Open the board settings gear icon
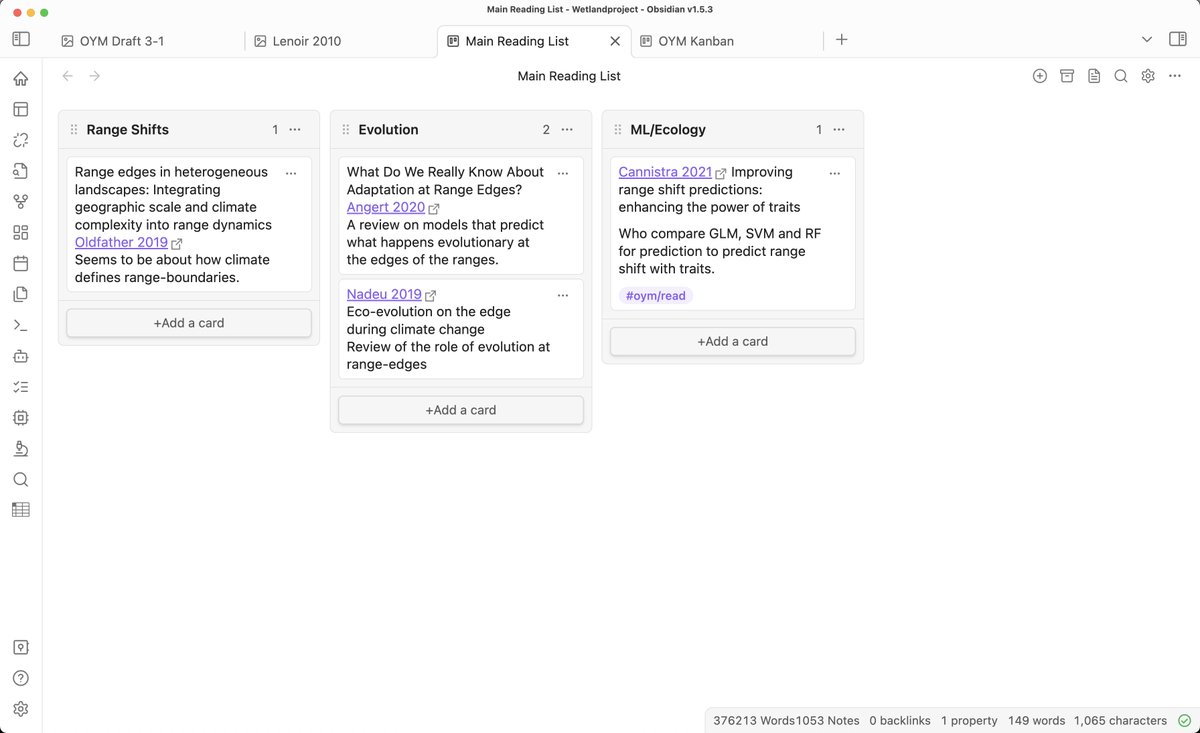1200x733 pixels. (x=1147, y=75)
